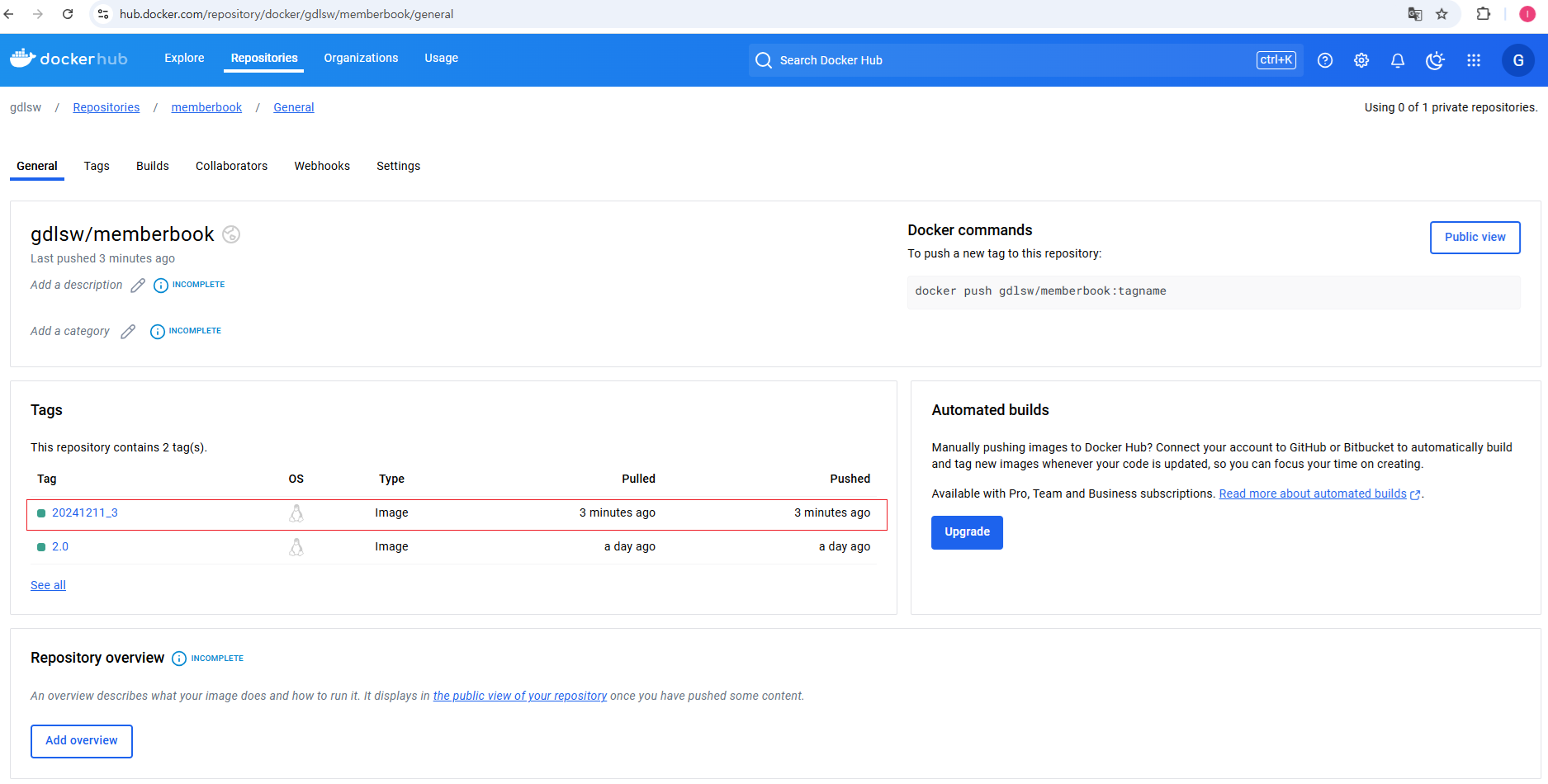The width and height of the screenshot is (1548, 784).
Task: Click the gdlsw breadcrumb text
Action: click(x=26, y=107)
